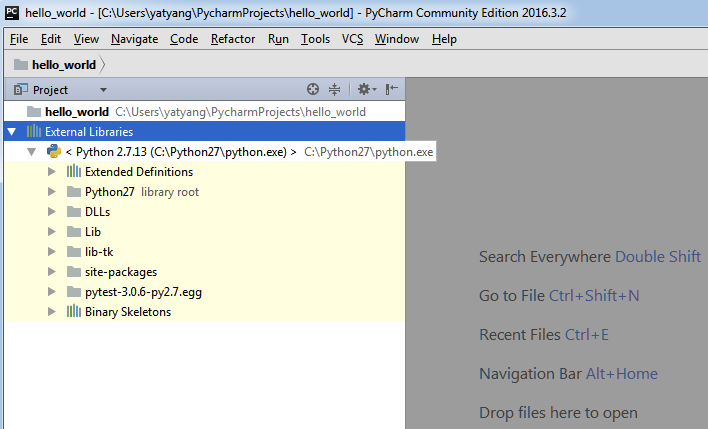
Task: Click the site-packages folder icon
Action: (x=74, y=271)
